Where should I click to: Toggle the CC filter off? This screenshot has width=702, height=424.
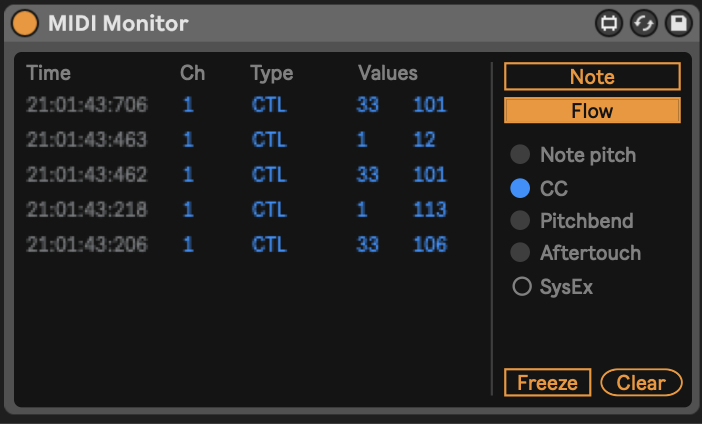coord(520,188)
